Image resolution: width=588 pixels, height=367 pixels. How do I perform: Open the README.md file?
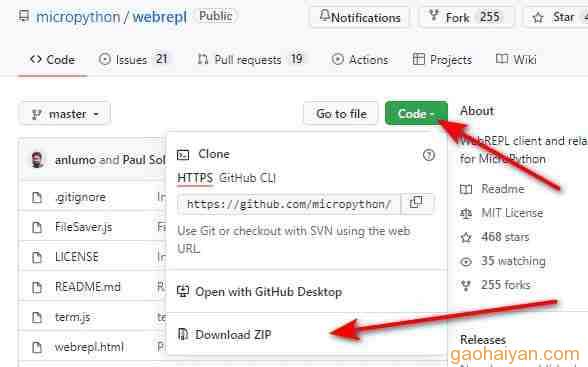tap(88, 287)
